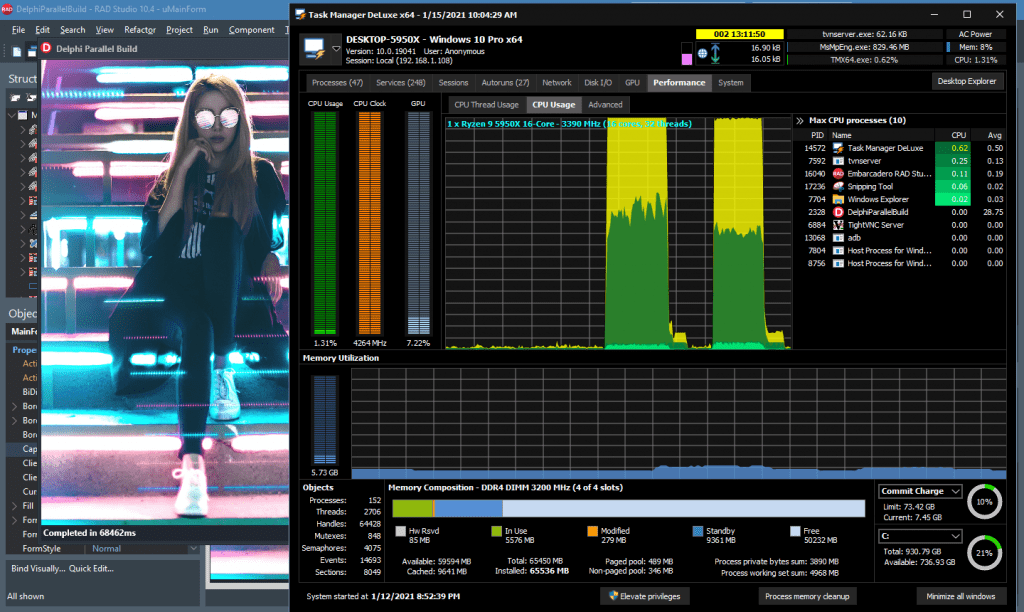Expand the first child node in Structure tree

pos(22,129)
